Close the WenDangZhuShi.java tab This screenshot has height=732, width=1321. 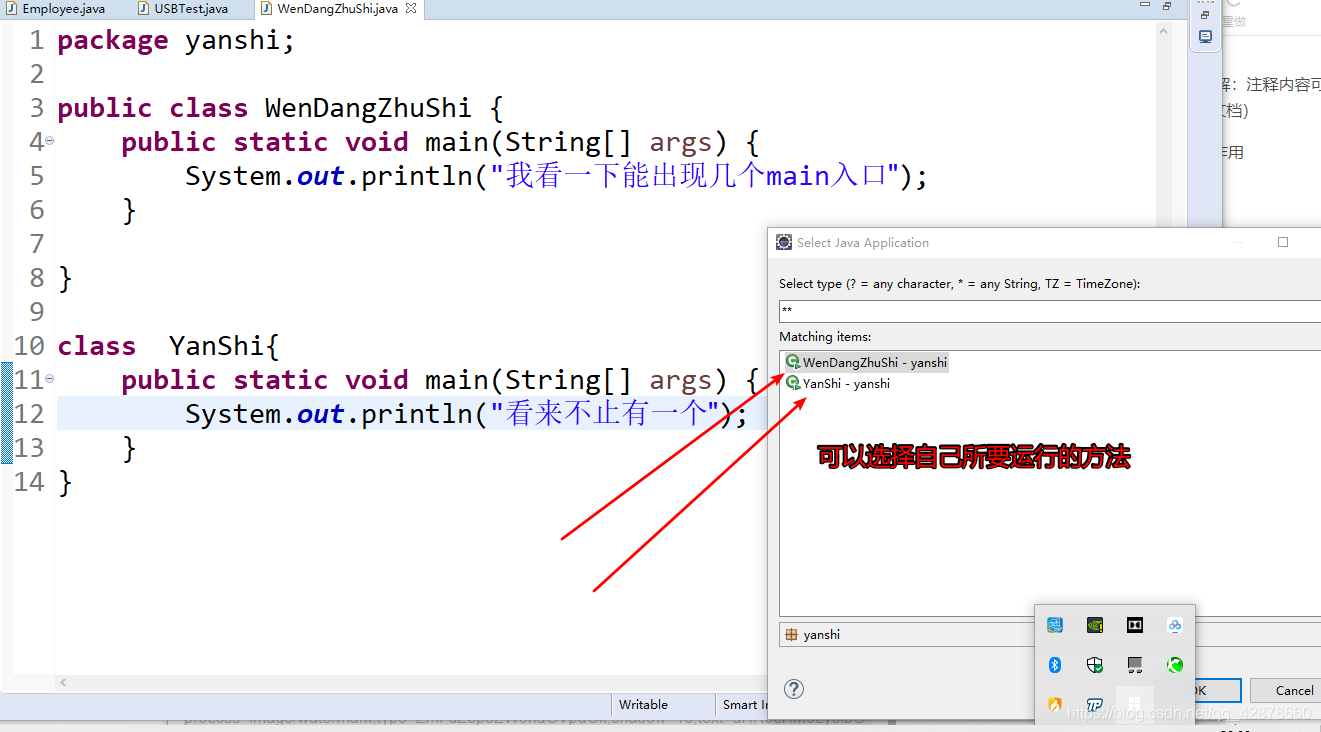coord(411,8)
